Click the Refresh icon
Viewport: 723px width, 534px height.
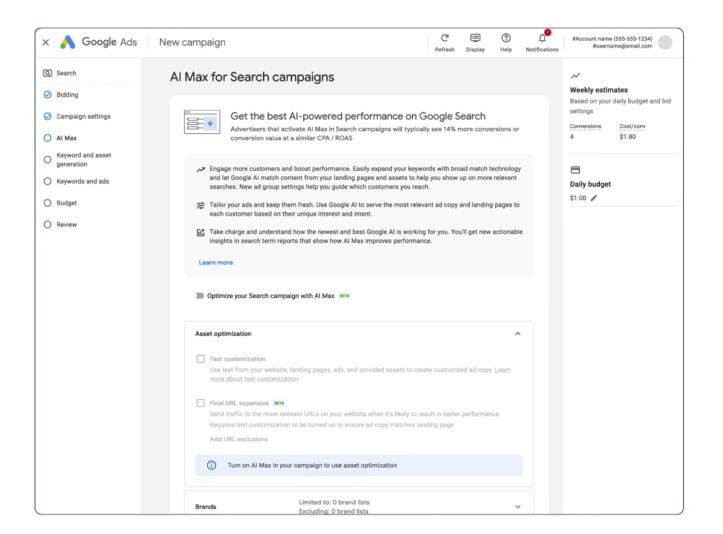(444, 38)
